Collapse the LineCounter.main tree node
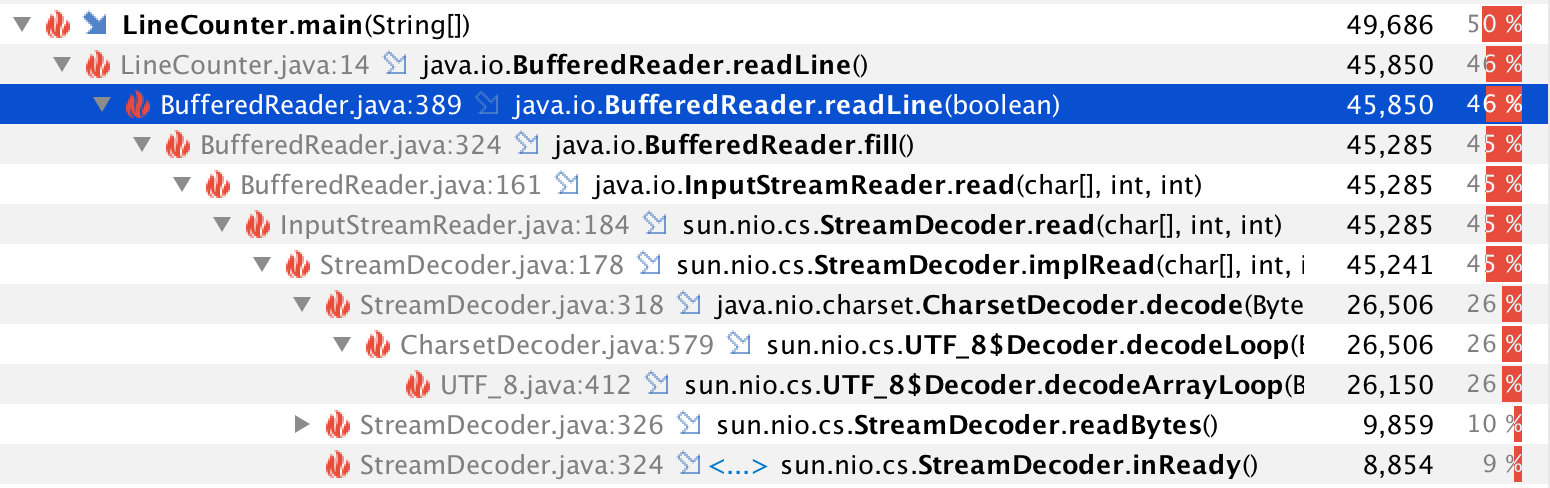The height and width of the screenshot is (488, 1550). click(22, 25)
